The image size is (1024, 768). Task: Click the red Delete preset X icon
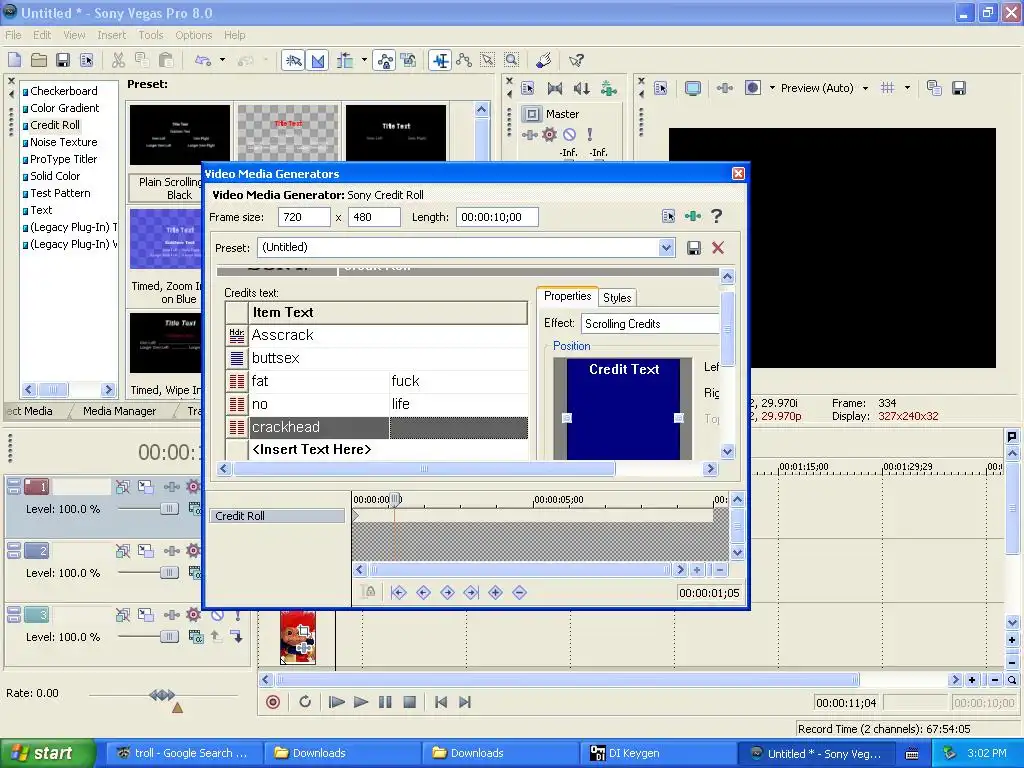(x=718, y=248)
